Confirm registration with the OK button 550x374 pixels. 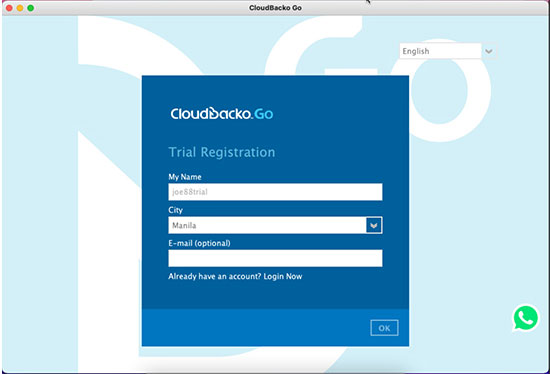point(384,328)
